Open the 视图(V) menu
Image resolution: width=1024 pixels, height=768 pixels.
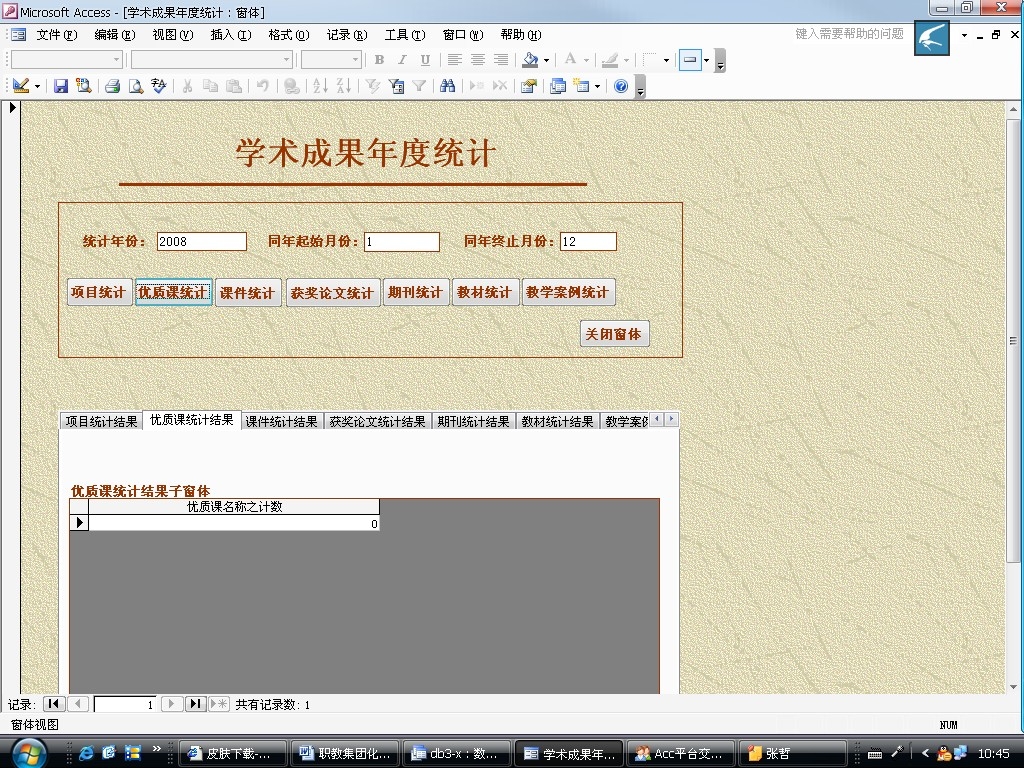coord(173,35)
